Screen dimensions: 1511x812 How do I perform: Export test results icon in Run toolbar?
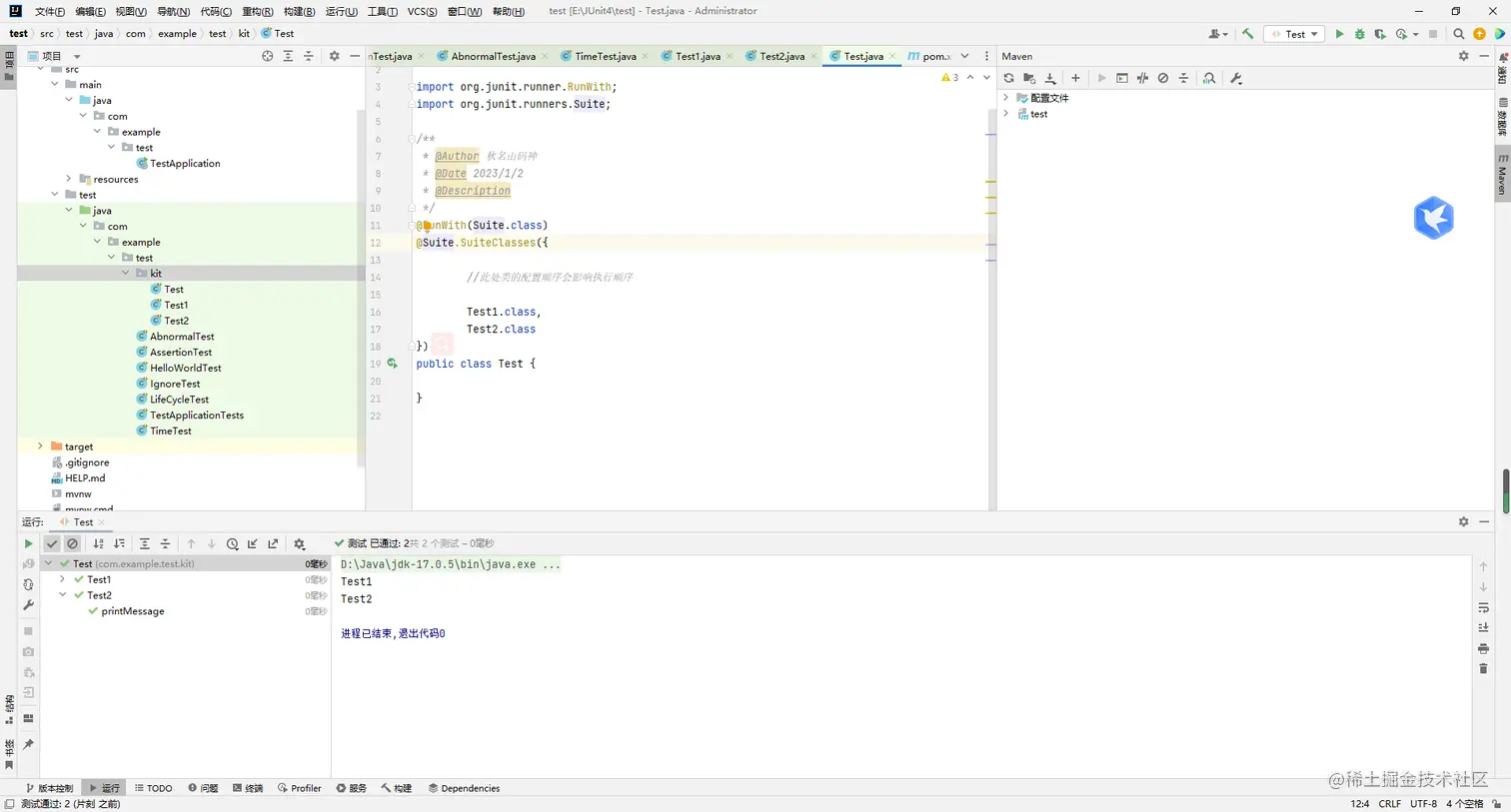(273, 544)
